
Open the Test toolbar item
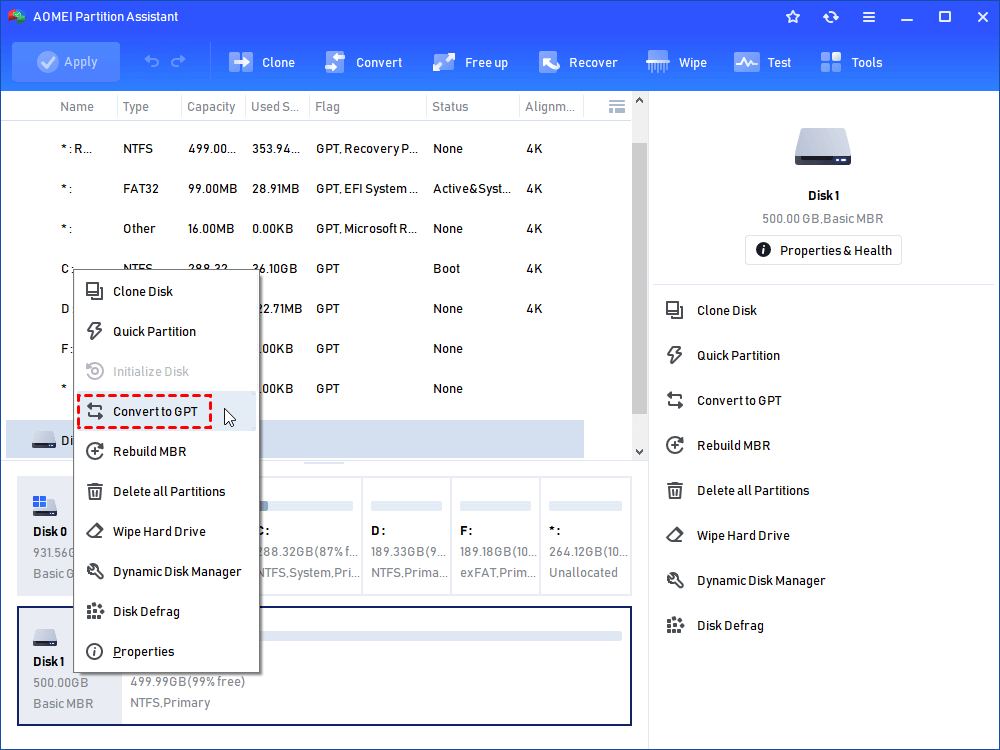762,62
